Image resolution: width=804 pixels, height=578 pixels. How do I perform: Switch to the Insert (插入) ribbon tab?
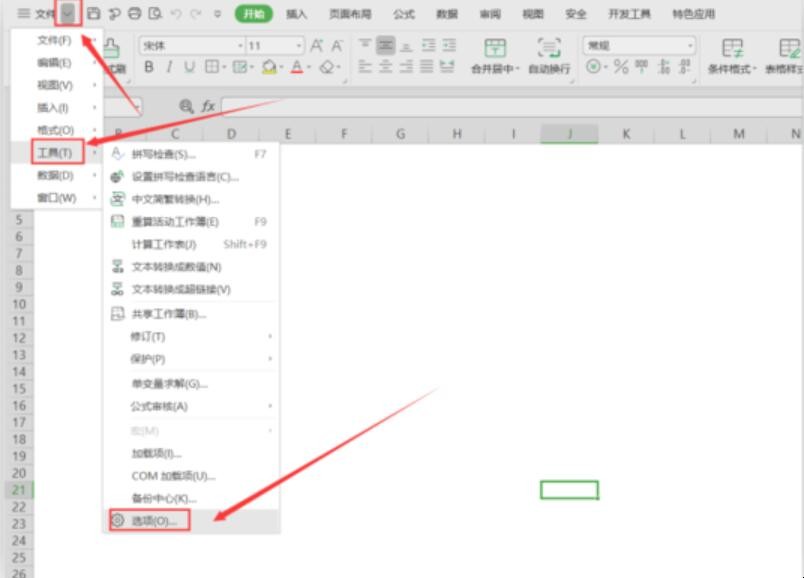(x=297, y=14)
